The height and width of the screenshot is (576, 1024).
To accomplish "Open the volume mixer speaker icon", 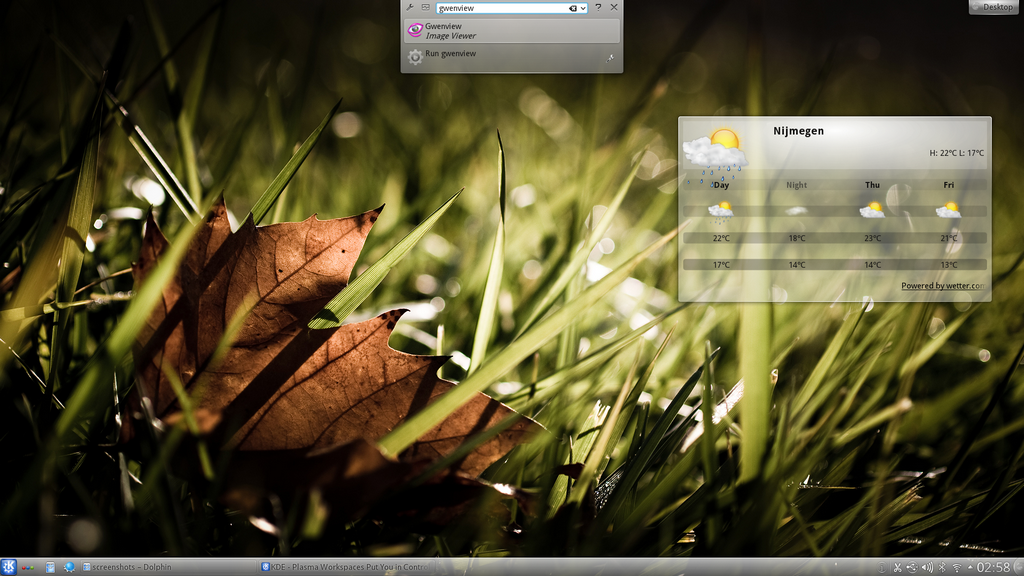I will [x=927, y=567].
